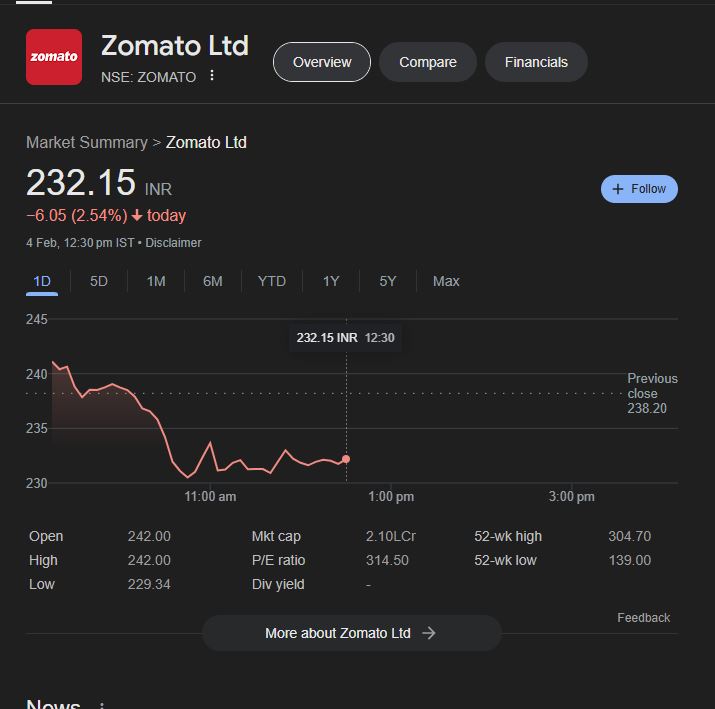Click the P/E ratio value 314.50
715x709 pixels.
(x=387, y=560)
